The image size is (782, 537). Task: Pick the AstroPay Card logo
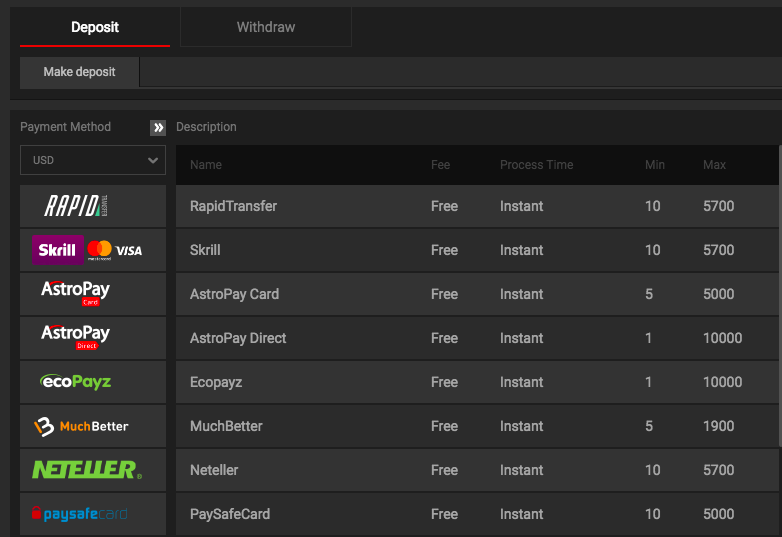(93, 294)
